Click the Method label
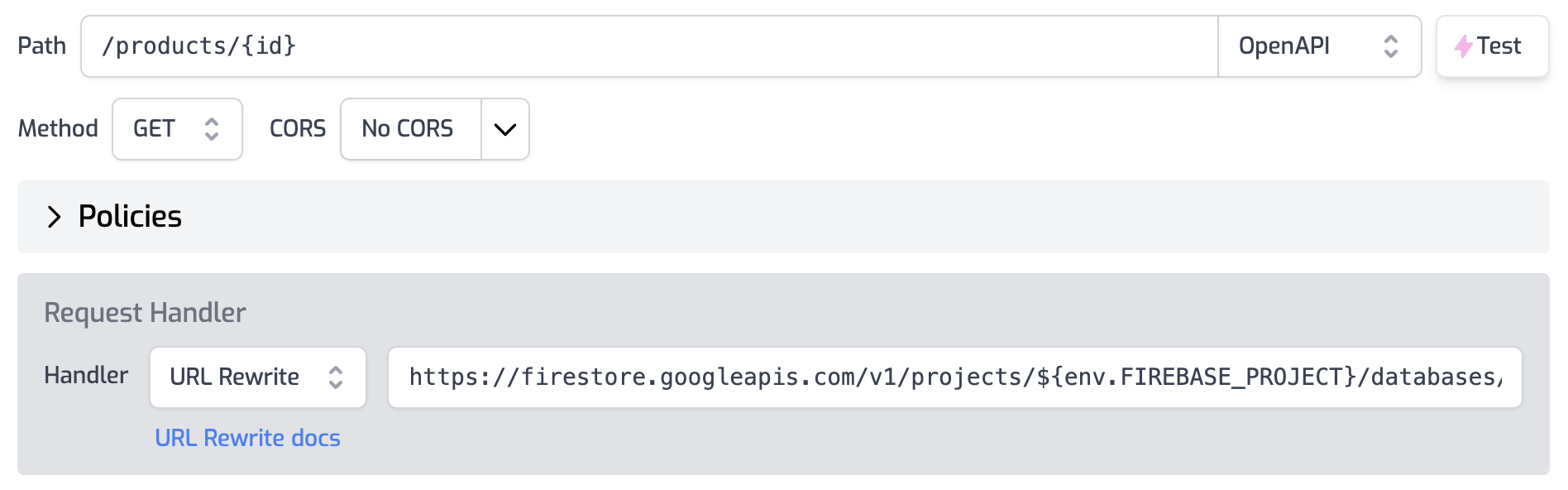1568x490 pixels. point(58,129)
